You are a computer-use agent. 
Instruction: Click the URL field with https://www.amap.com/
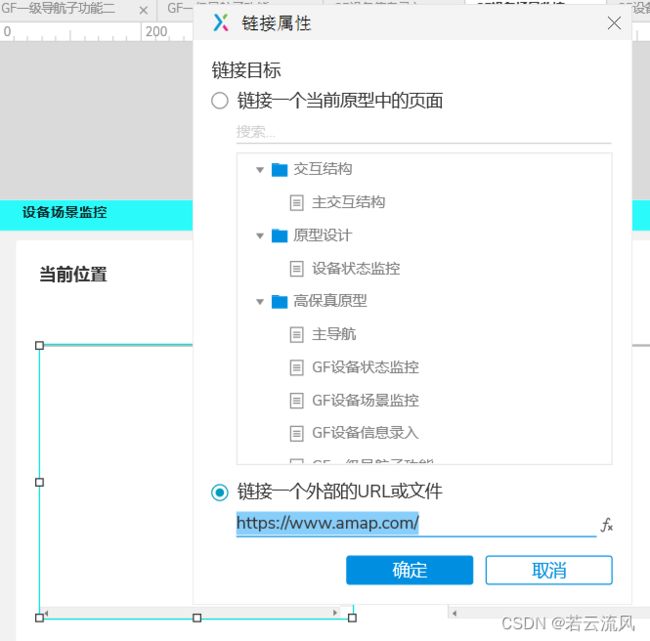[416, 524]
